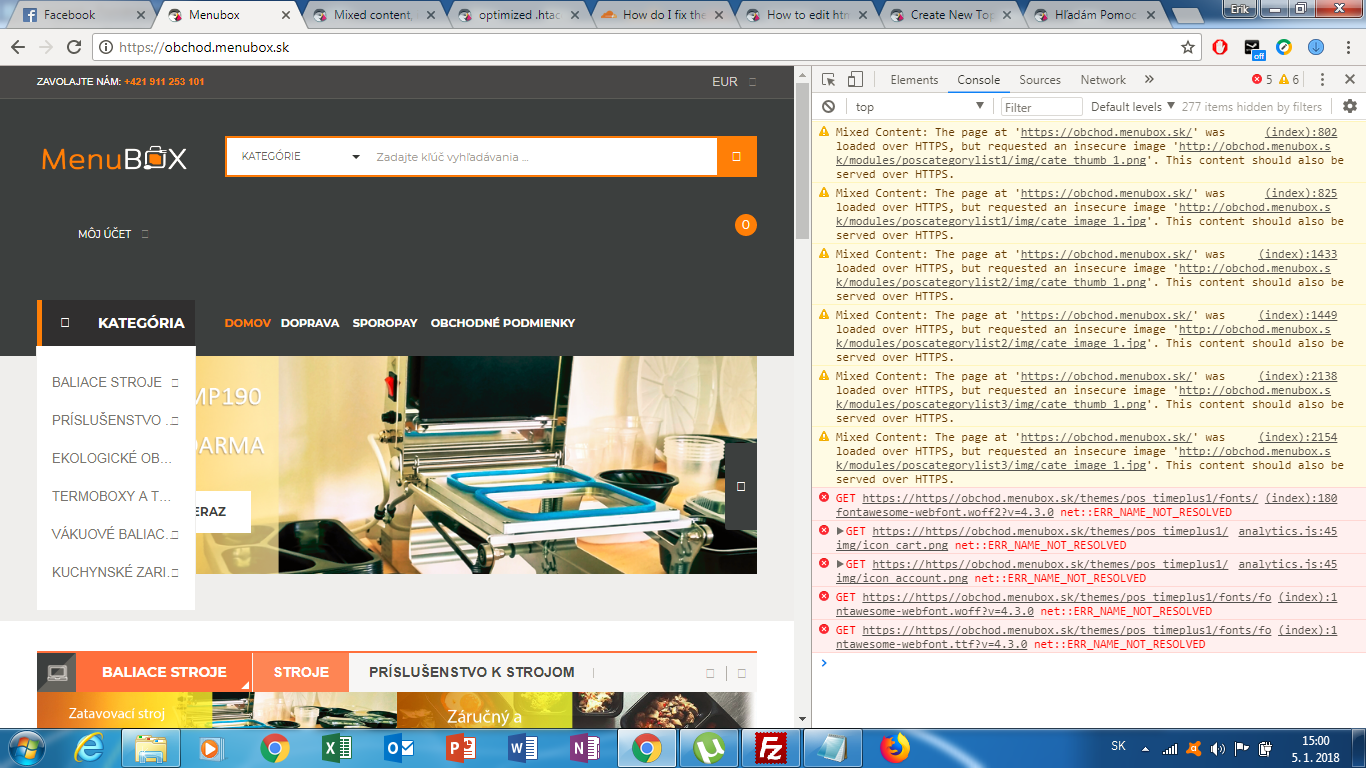Open the OBCHODNÉ PODMIENKY link

[503, 323]
